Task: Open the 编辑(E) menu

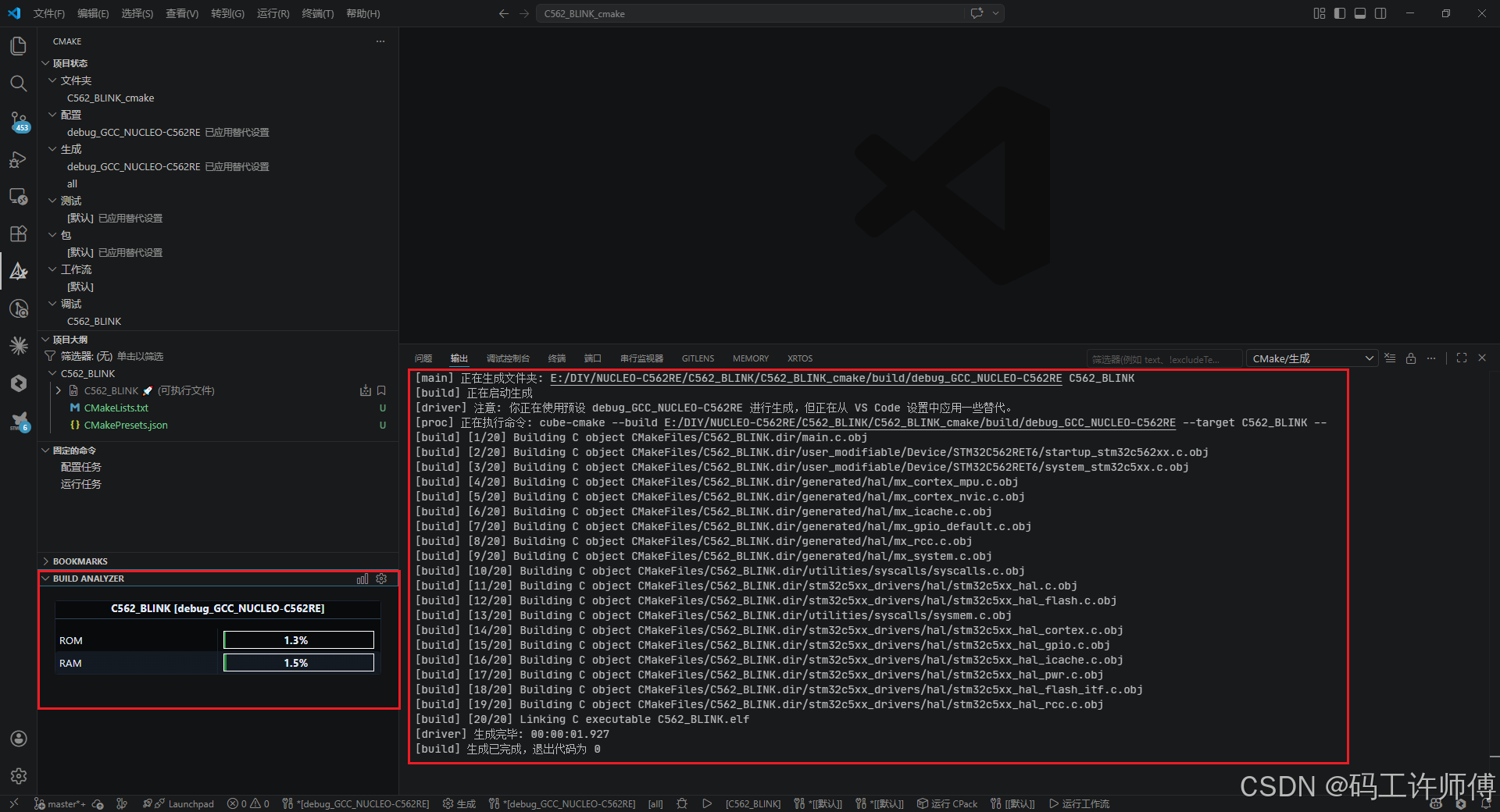Action: tap(93, 13)
